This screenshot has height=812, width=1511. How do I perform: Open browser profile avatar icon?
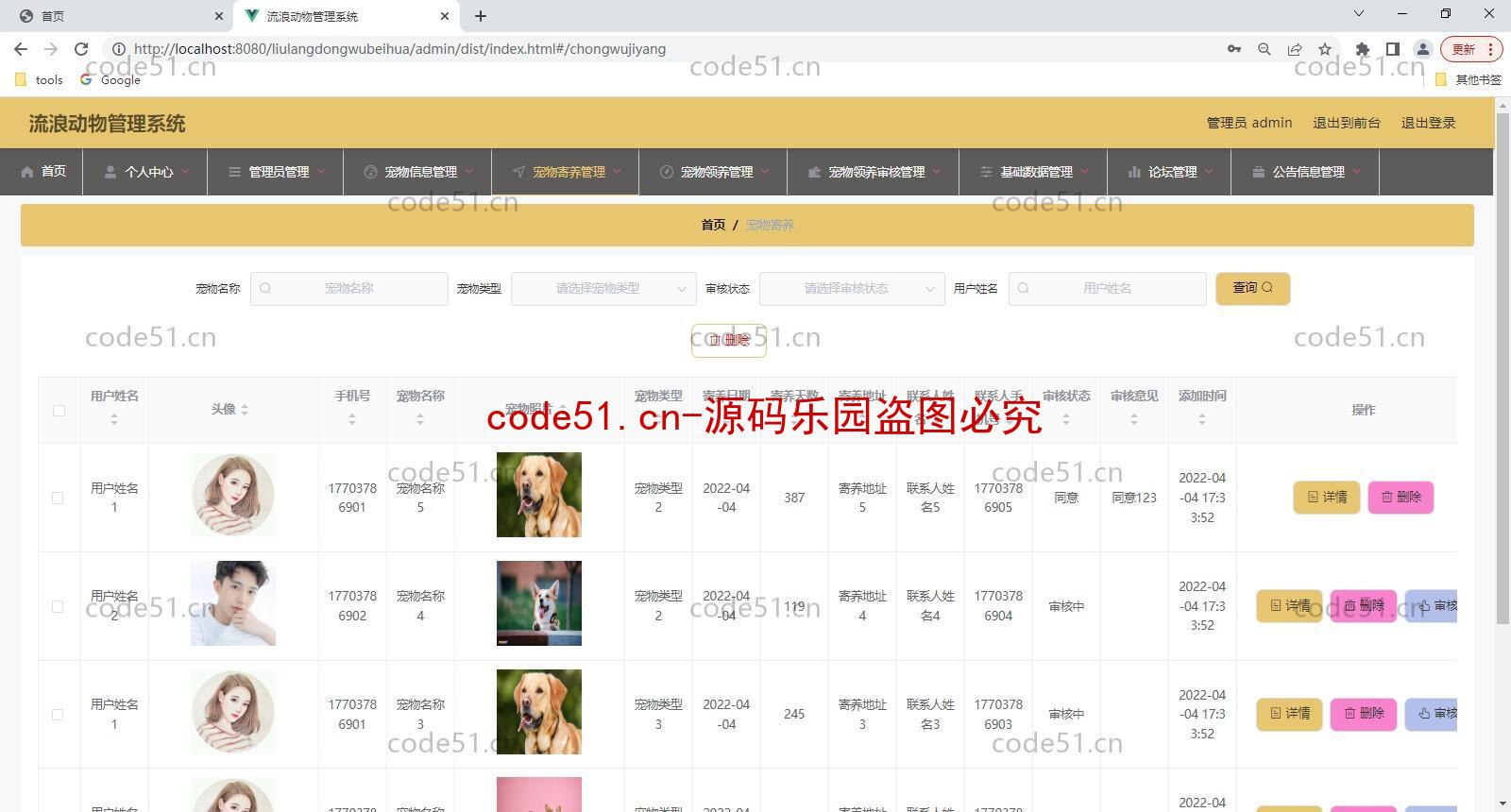point(1422,49)
